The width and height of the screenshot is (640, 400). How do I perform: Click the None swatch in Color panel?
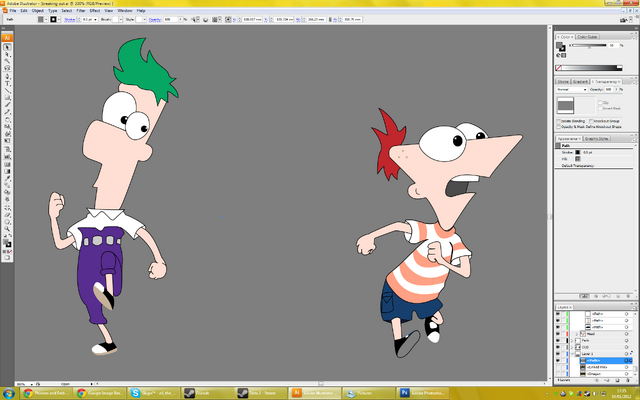(x=558, y=68)
